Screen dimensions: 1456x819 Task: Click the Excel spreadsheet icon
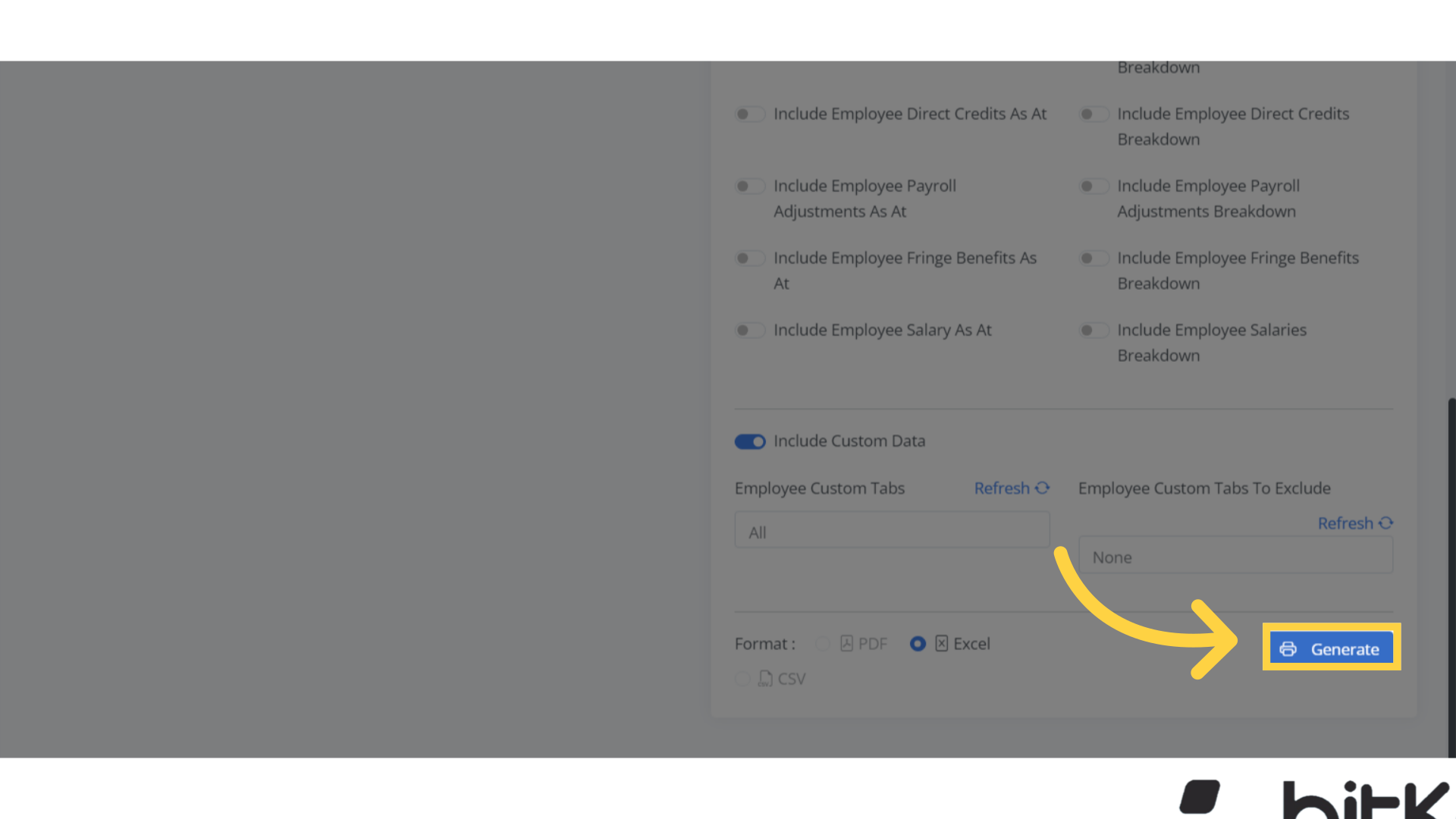click(942, 643)
